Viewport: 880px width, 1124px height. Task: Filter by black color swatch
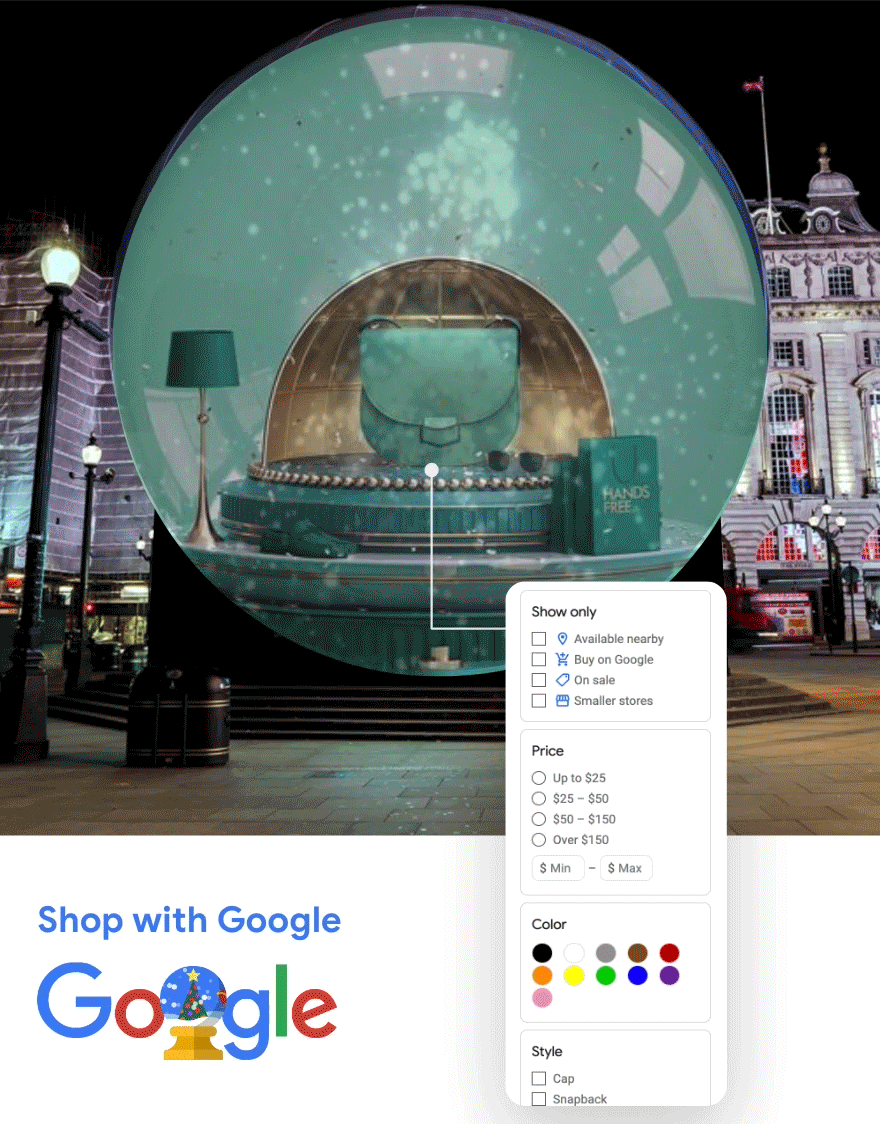pos(542,953)
